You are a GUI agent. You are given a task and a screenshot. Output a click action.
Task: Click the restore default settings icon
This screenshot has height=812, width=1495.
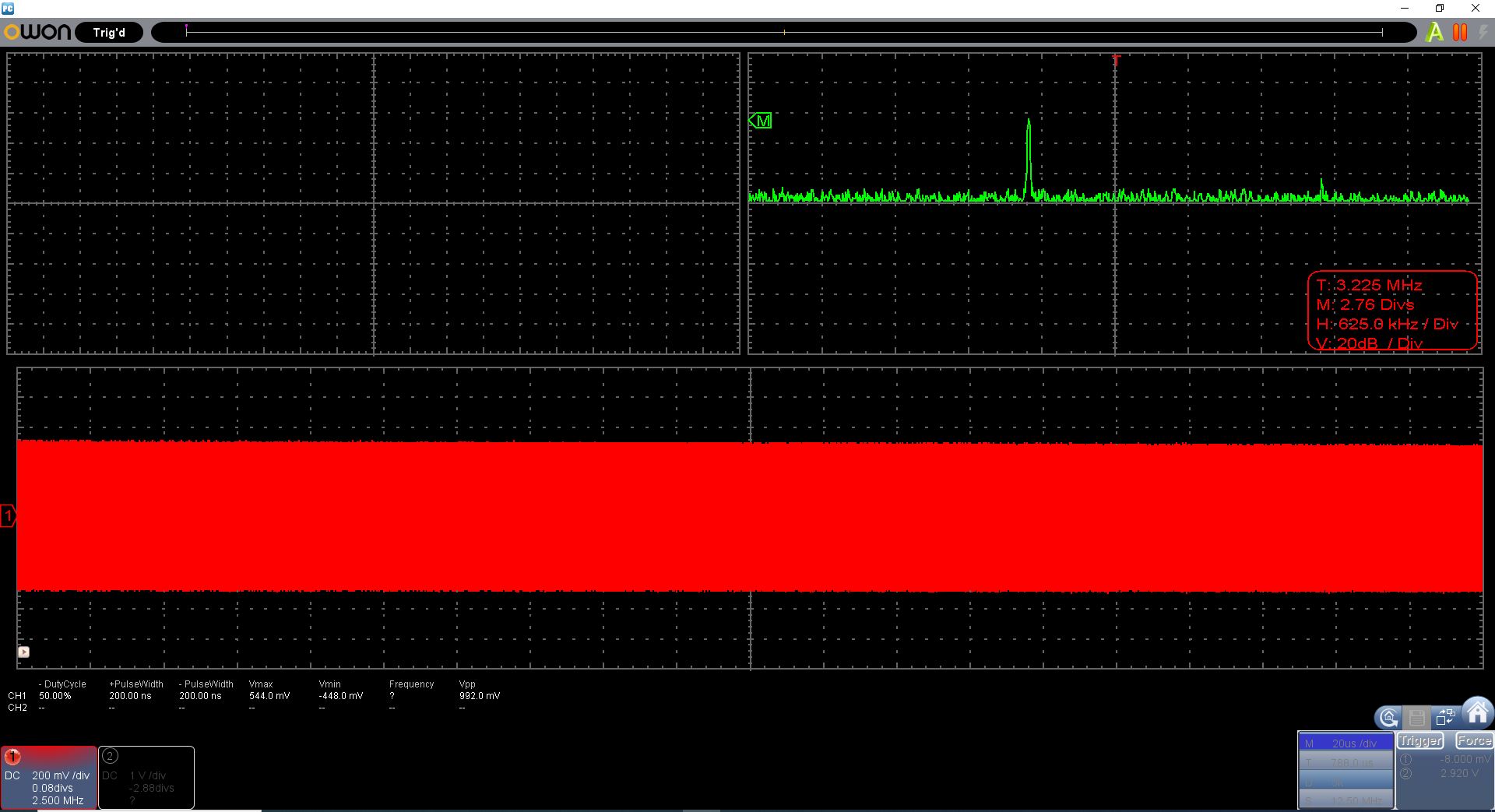pos(1388,718)
